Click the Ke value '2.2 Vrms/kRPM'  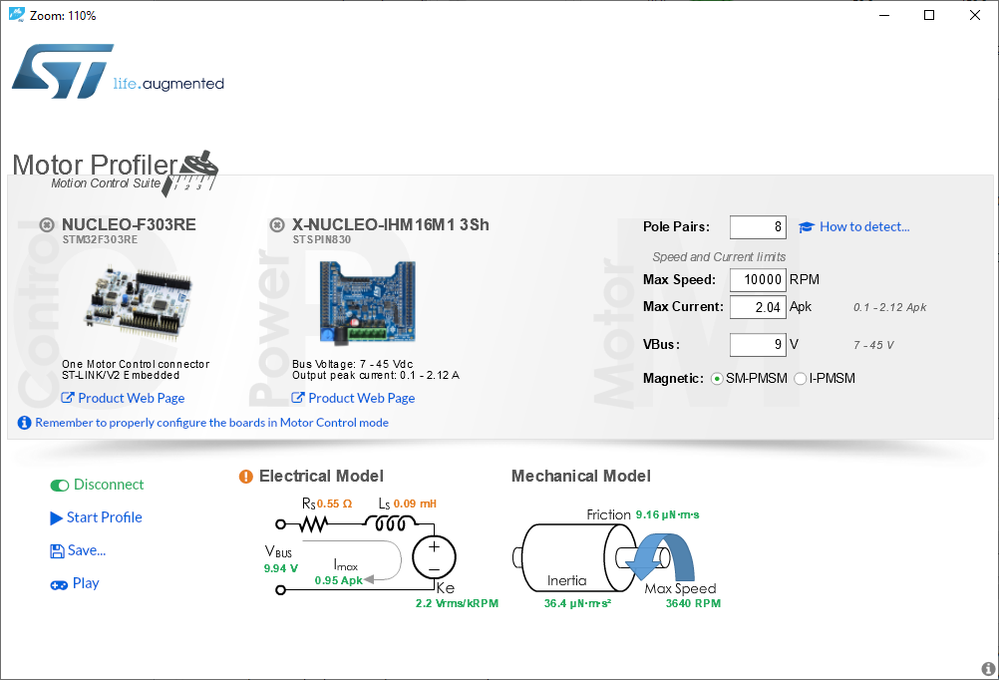[457, 604]
